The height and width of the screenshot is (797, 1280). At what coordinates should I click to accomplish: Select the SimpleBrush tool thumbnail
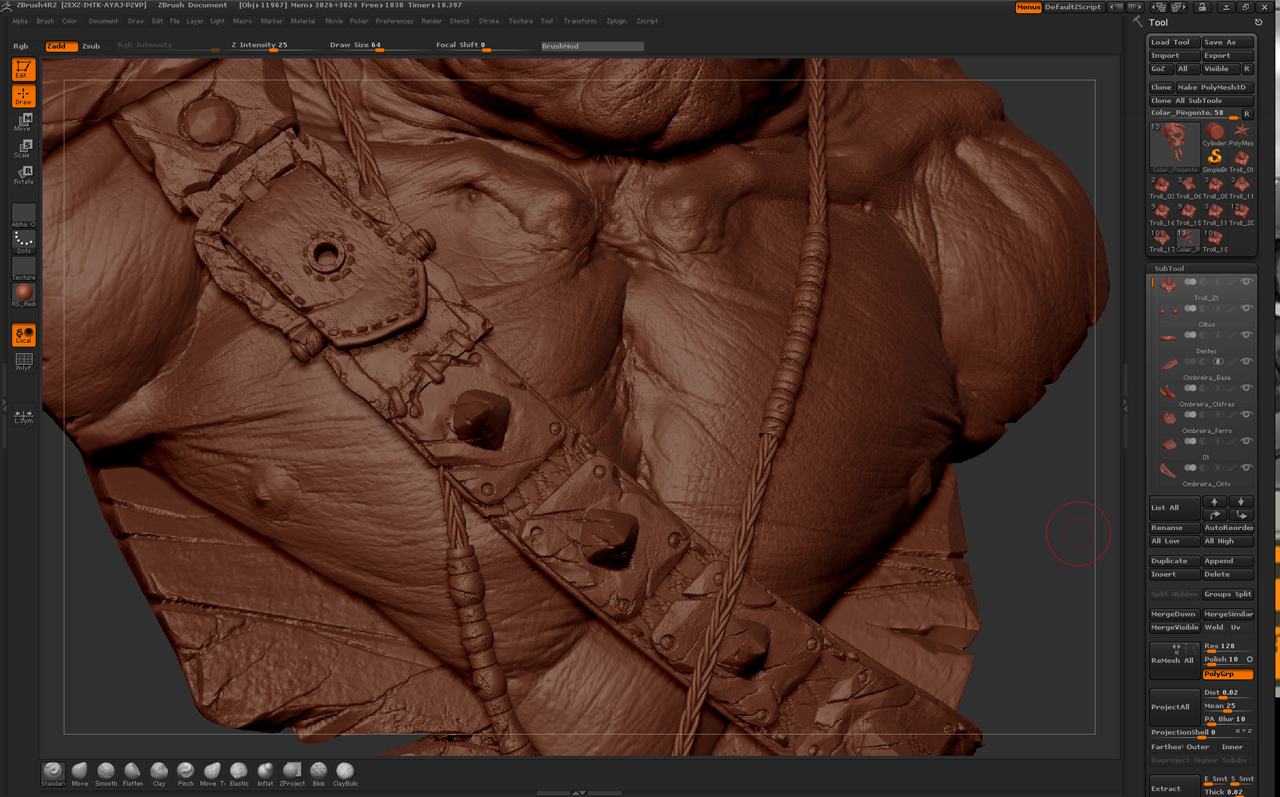pyautogui.click(x=1214, y=160)
